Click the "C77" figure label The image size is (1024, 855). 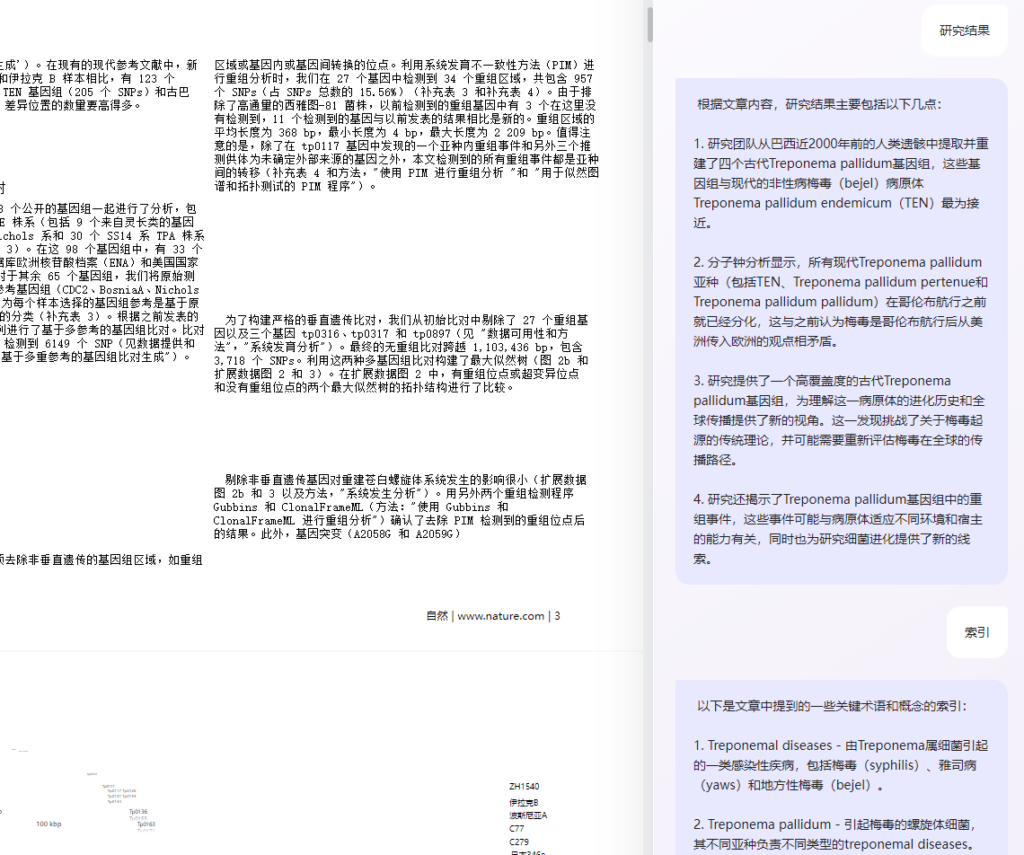pos(517,828)
